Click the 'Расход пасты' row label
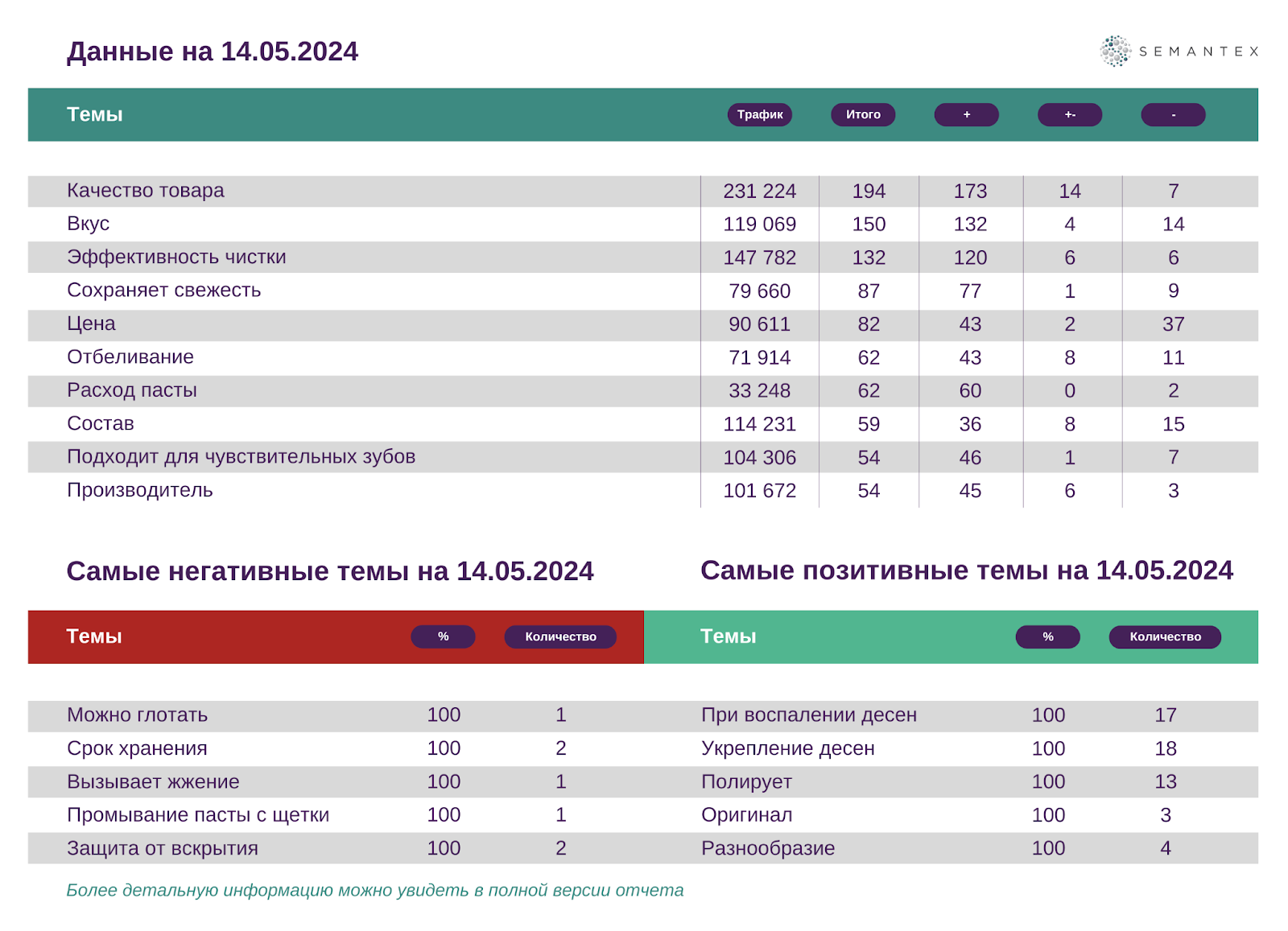The image size is (1288, 931). point(132,390)
